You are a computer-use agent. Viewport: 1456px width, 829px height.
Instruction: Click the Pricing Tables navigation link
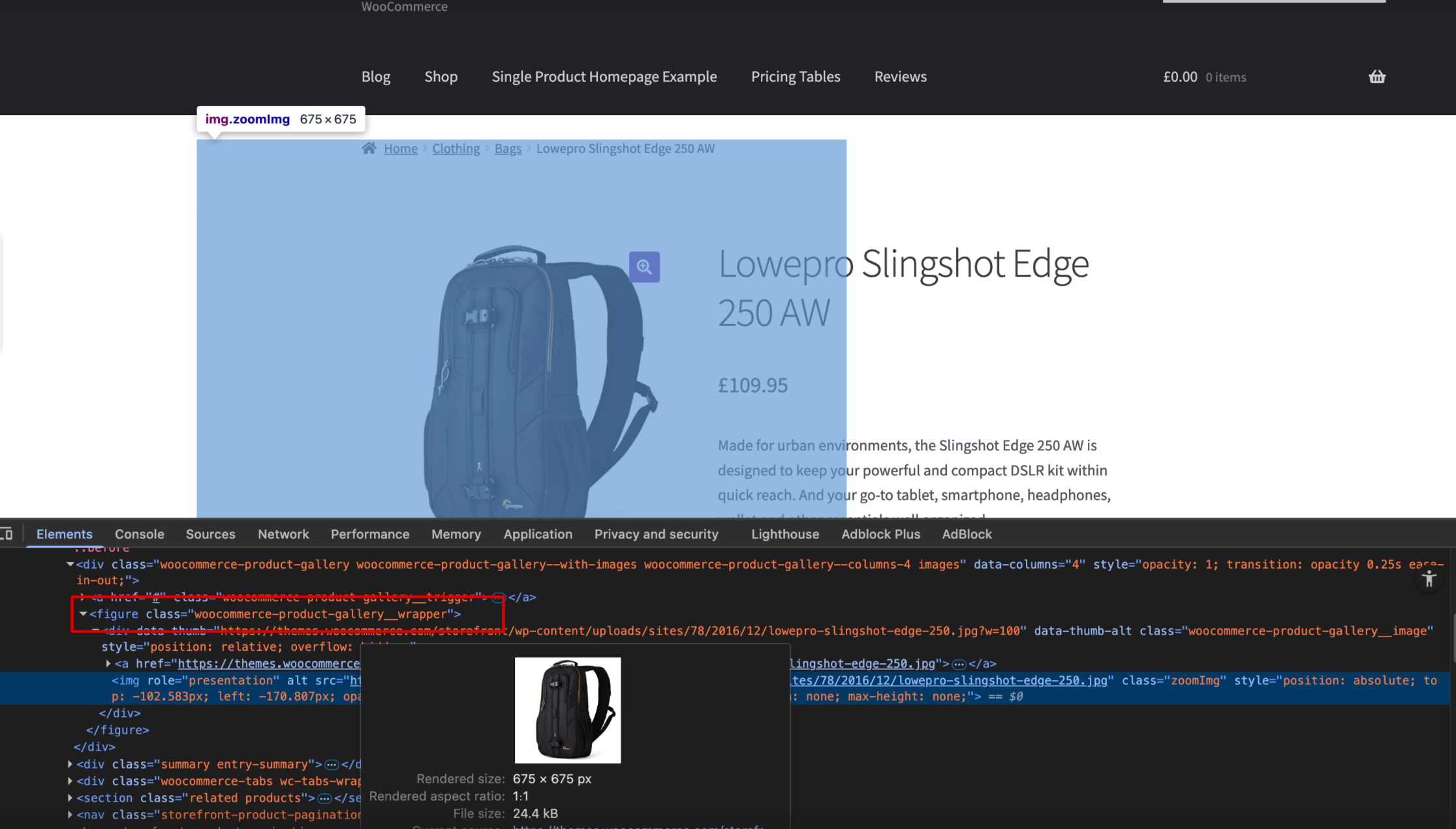point(795,77)
